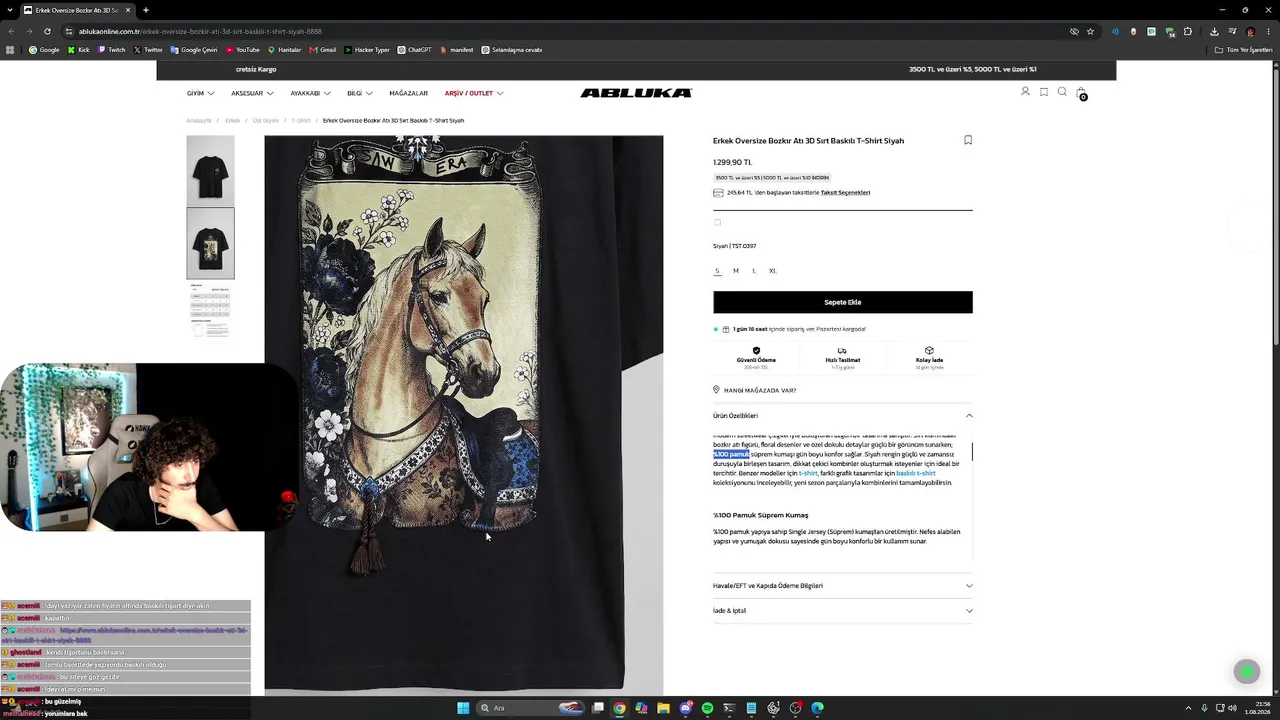Add the shirt with Sepete Ekle
This screenshot has height=720, width=1280.
842,302
